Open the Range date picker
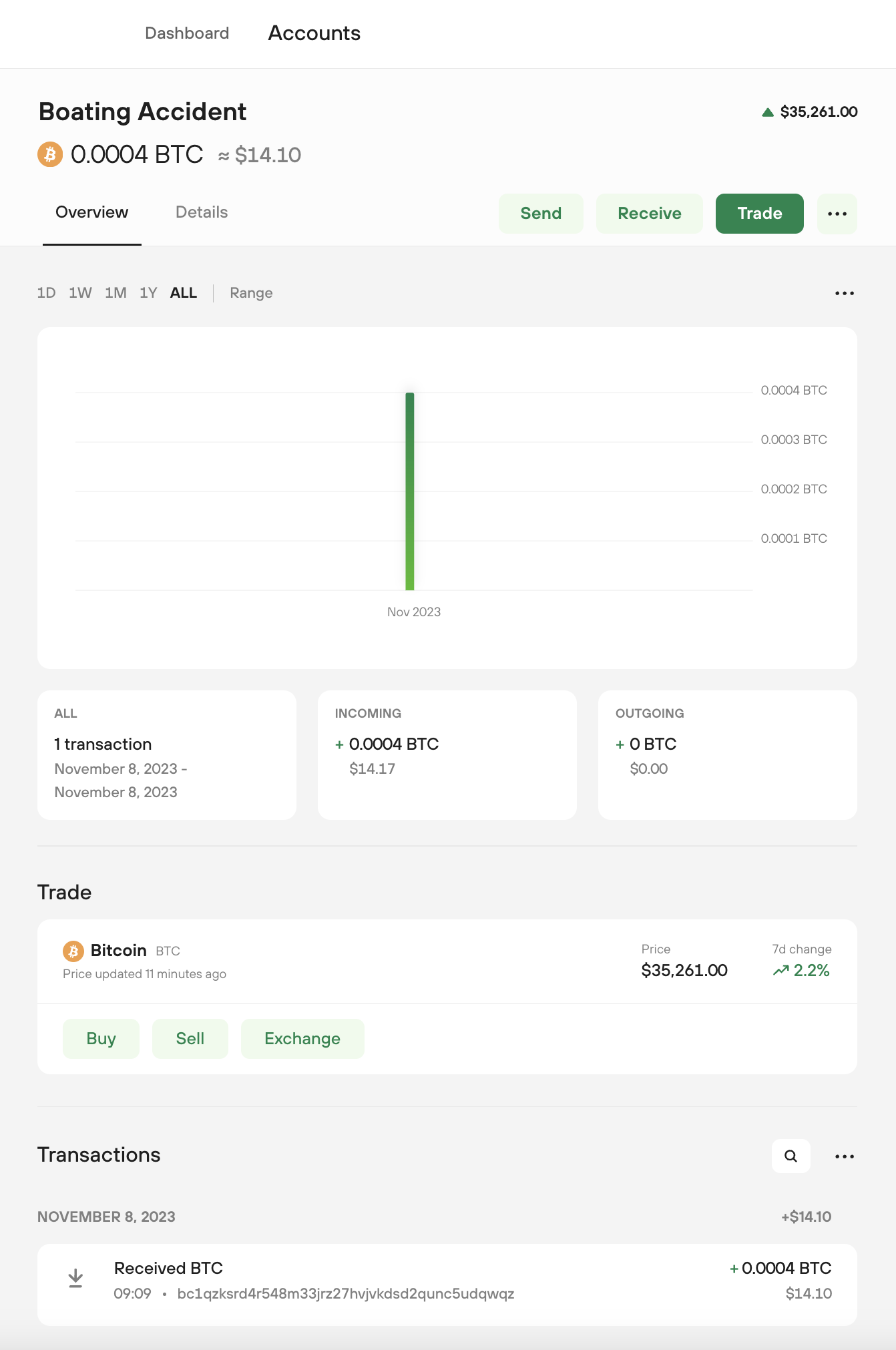This screenshot has height=1350, width=896. (251, 293)
